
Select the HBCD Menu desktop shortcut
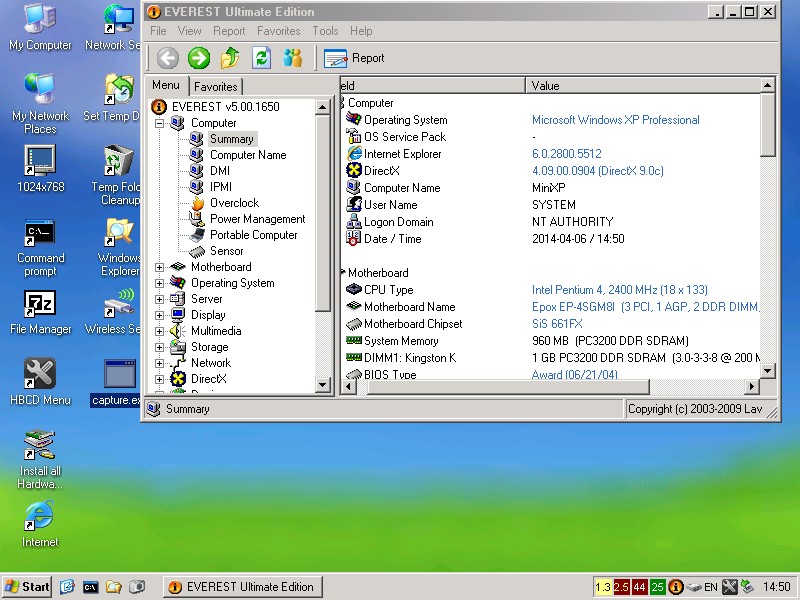(x=40, y=382)
